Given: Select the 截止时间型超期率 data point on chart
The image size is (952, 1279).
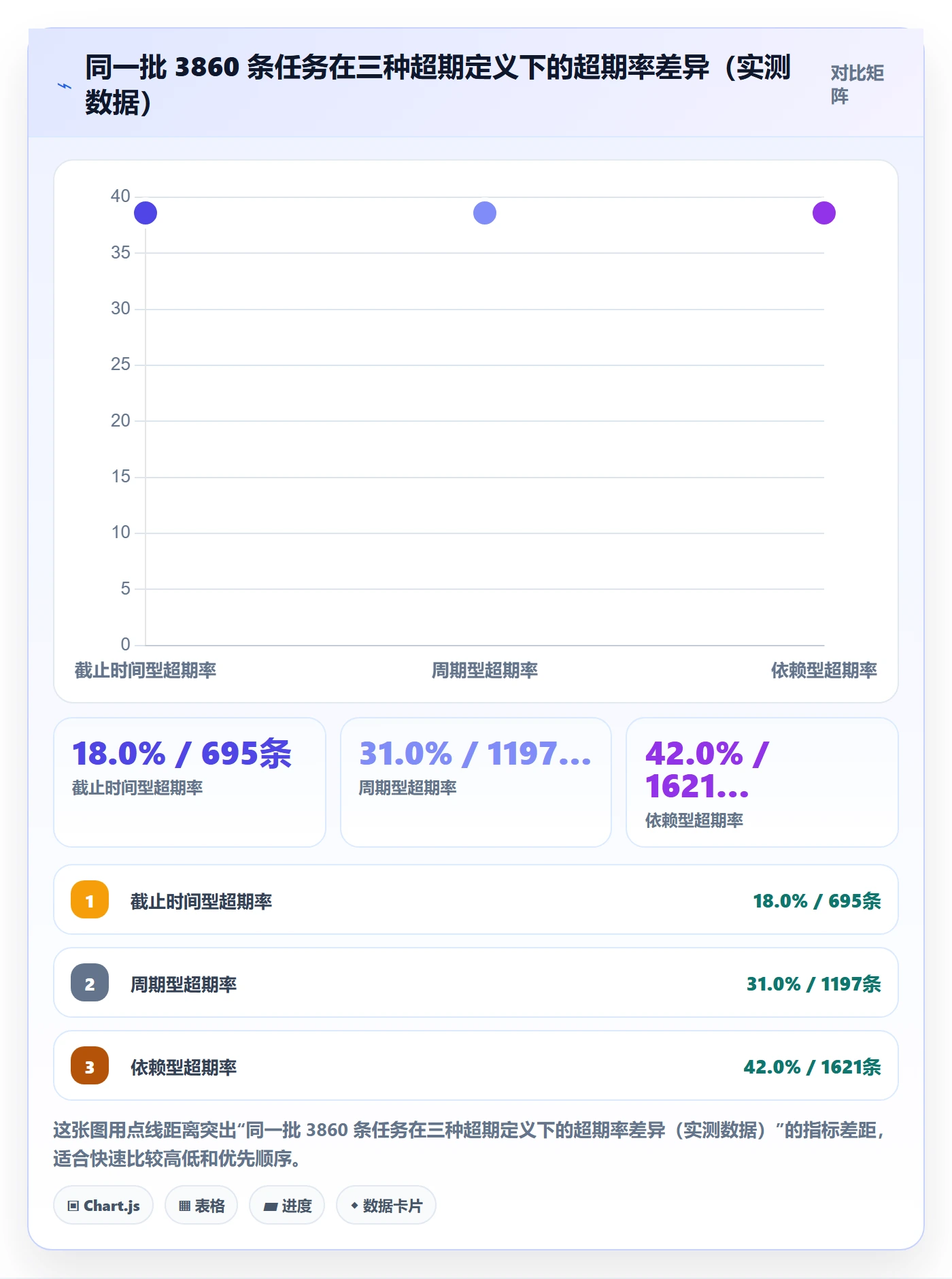Looking at the screenshot, I should coord(146,213).
